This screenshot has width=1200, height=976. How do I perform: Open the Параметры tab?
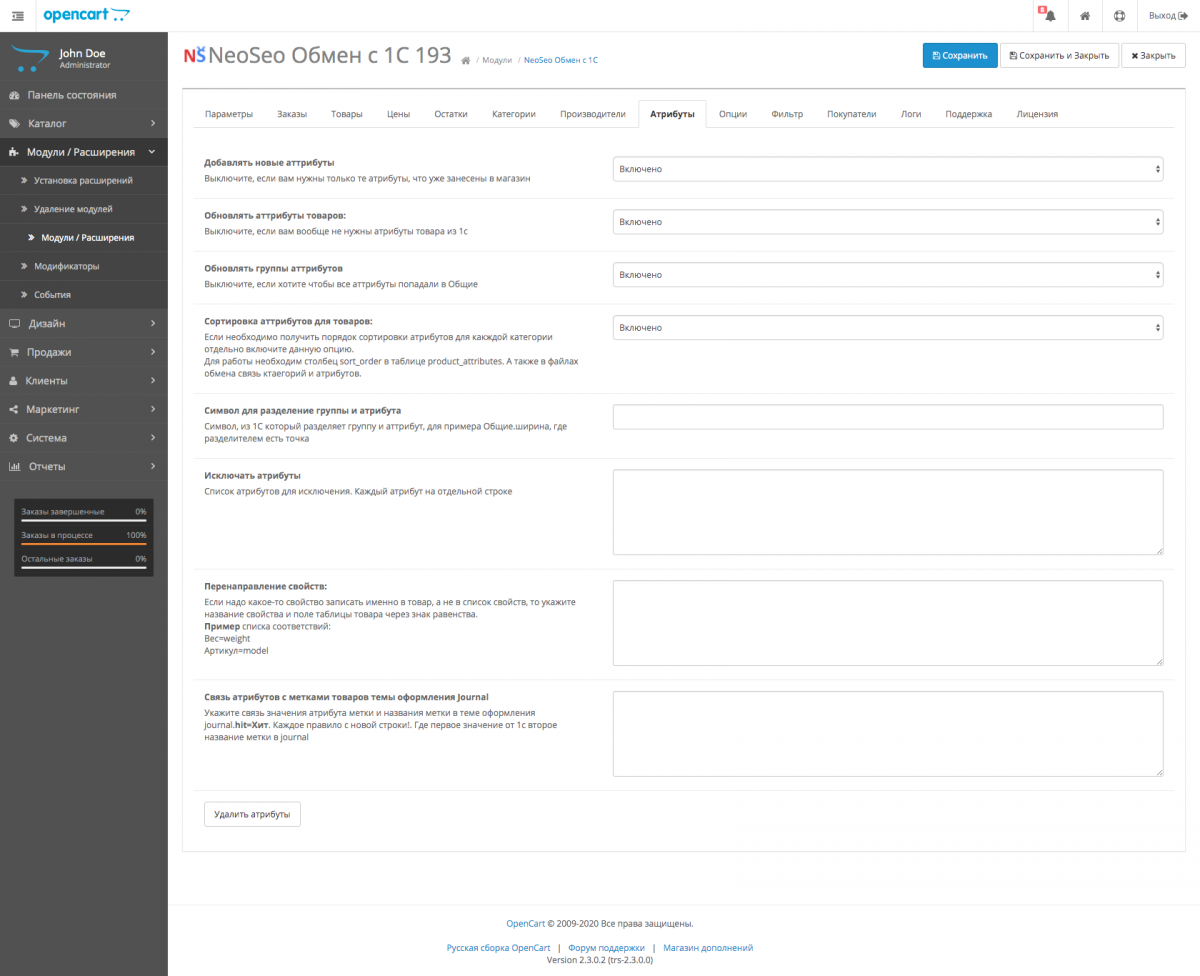(229, 114)
